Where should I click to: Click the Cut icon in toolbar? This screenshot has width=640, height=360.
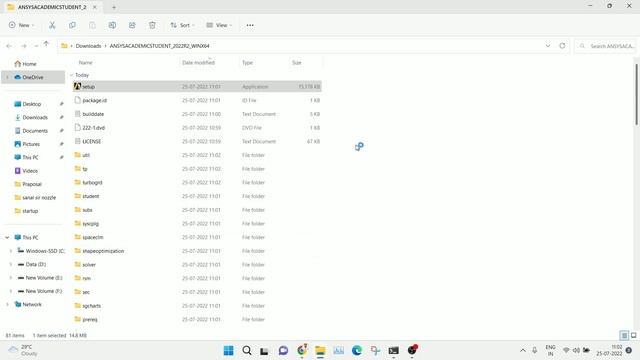52,25
